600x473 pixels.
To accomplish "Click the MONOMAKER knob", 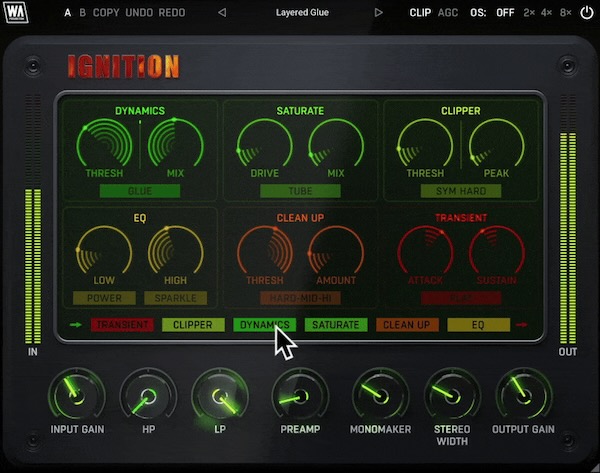I will 380,396.
